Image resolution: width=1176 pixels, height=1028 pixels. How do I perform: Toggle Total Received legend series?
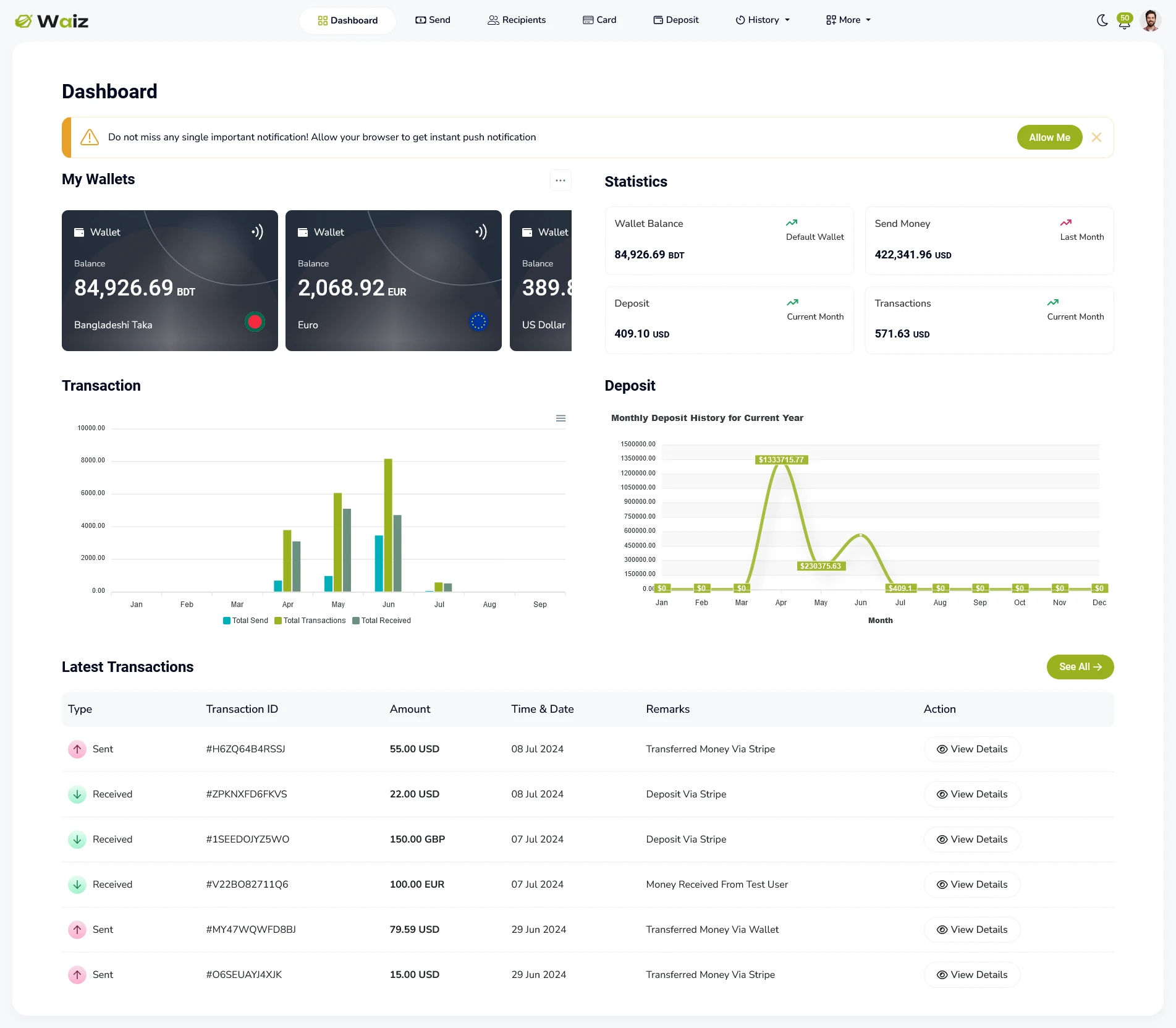point(381,621)
